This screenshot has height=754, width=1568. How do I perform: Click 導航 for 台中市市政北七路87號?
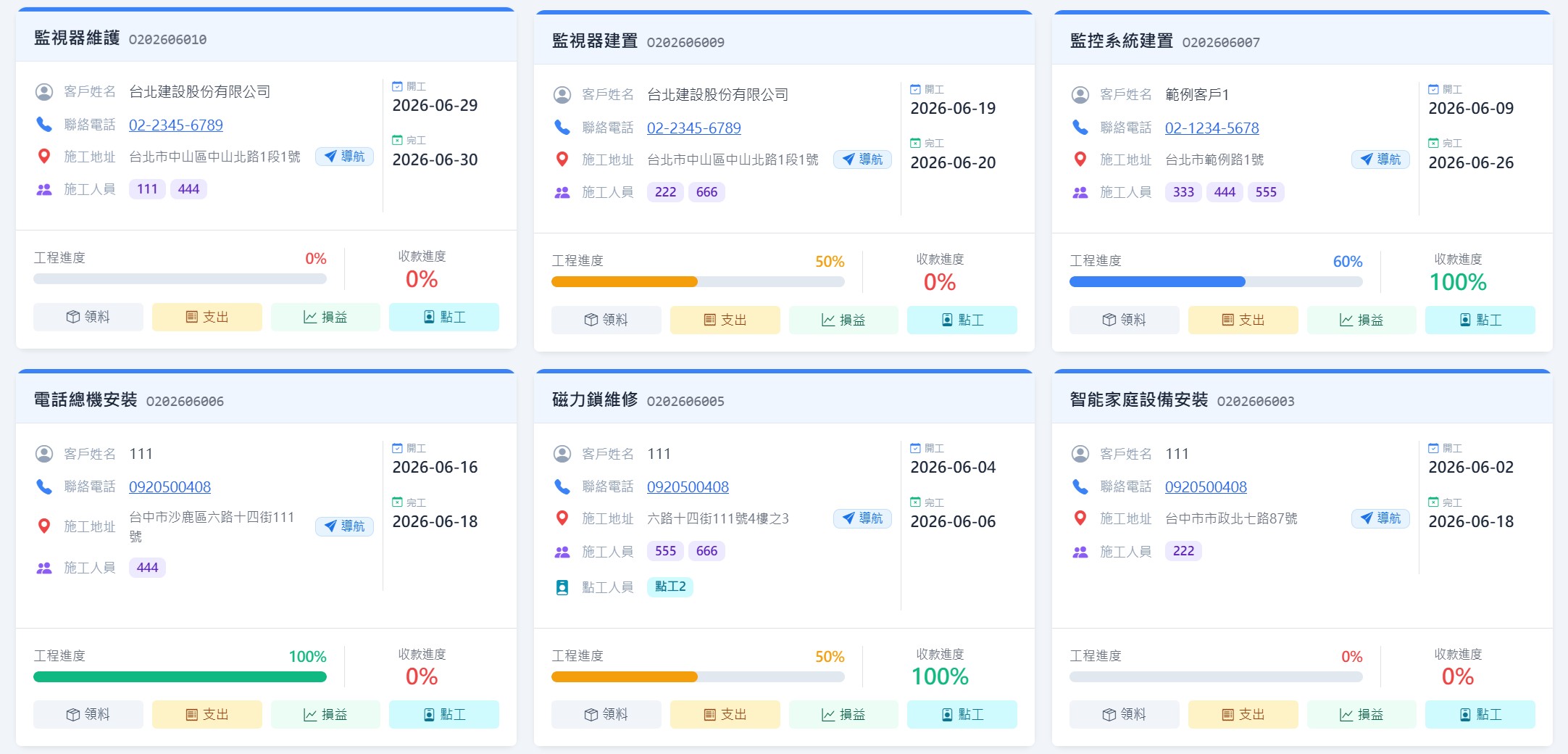[x=1380, y=518]
